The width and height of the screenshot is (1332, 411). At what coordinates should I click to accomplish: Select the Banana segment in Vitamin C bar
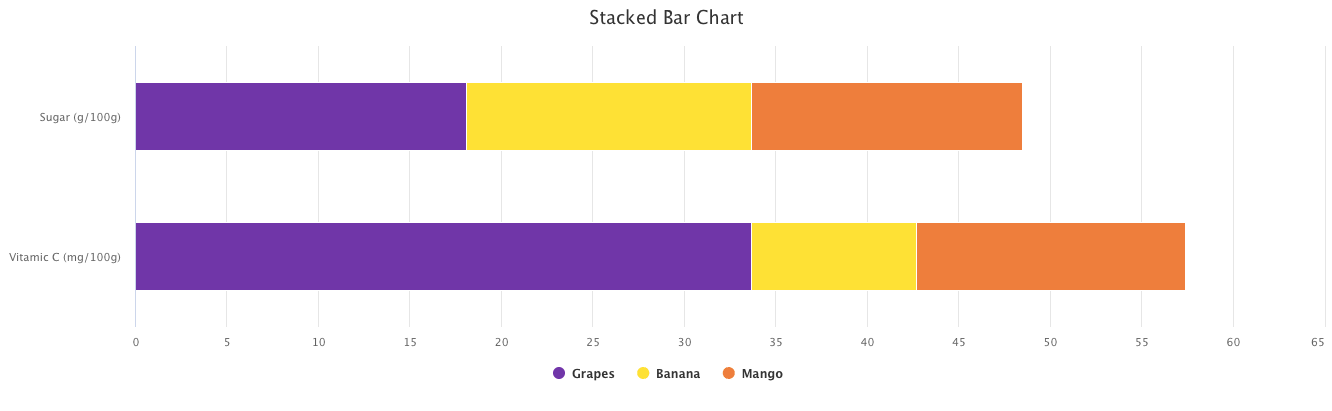(x=834, y=257)
